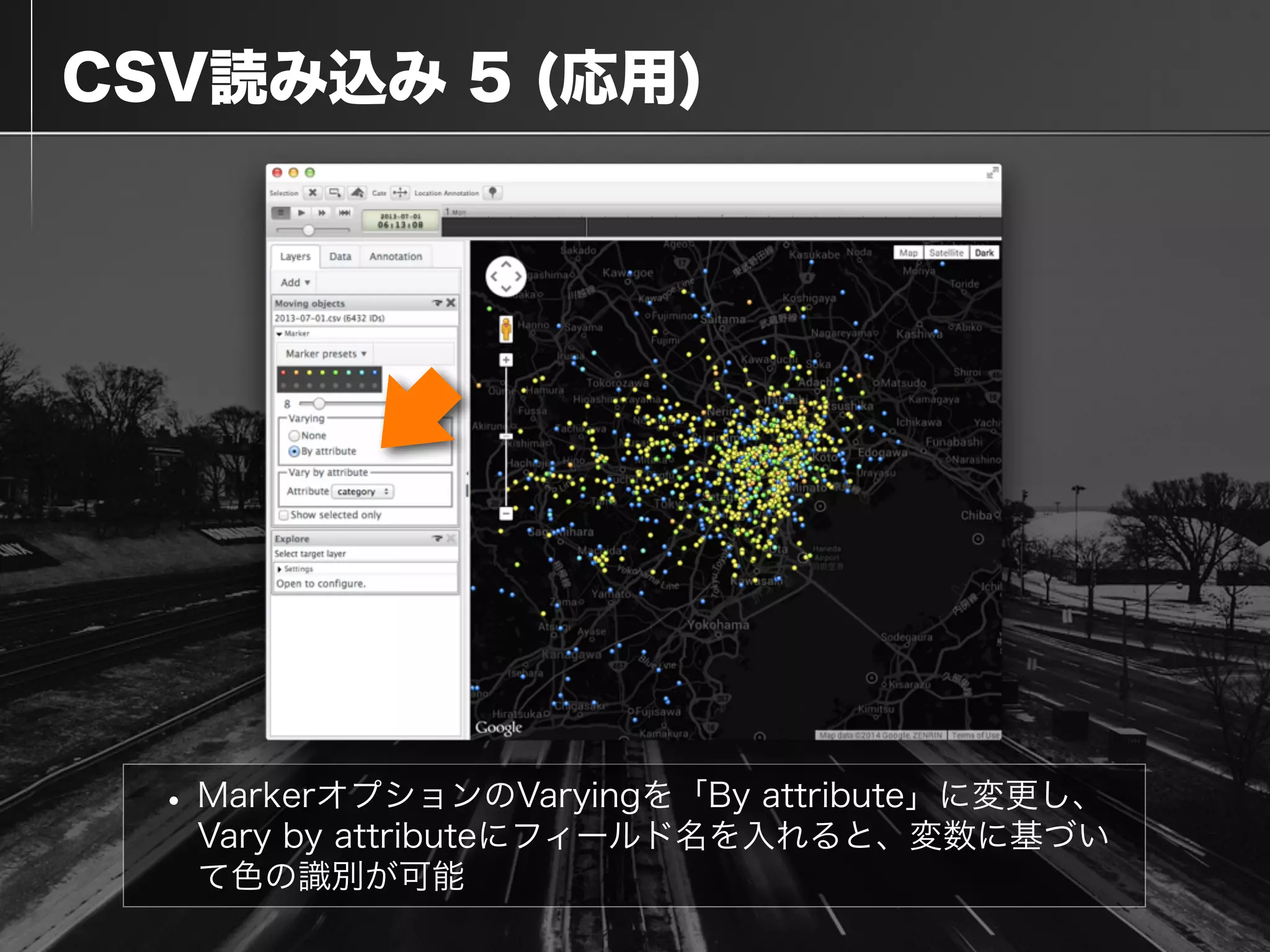
Task: Click the date-time clock display
Action: point(401,221)
